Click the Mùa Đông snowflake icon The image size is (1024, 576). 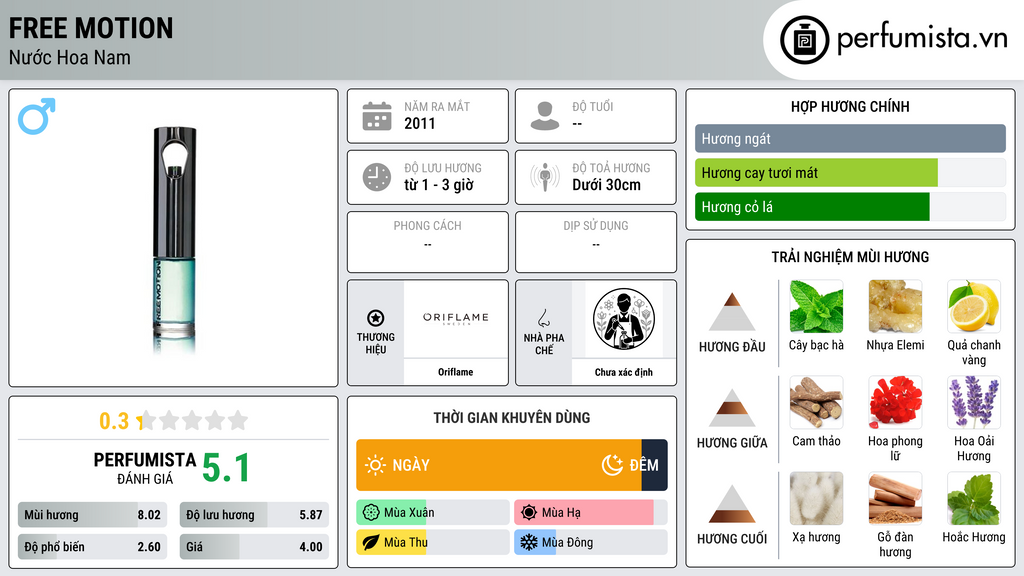pyautogui.click(x=529, y=542)
